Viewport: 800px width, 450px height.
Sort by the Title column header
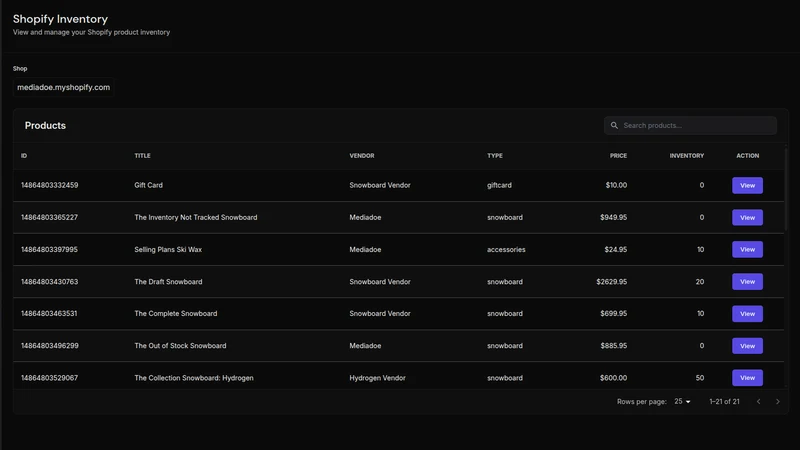142,156
